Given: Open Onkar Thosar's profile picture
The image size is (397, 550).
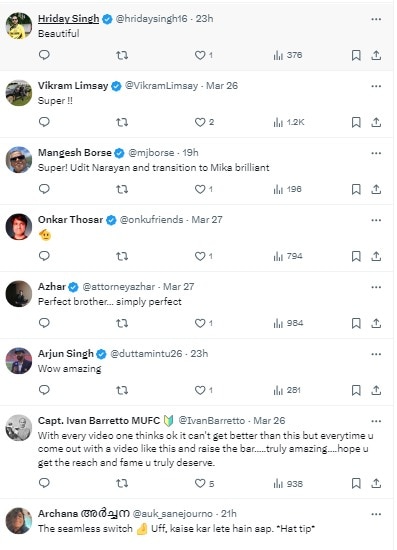Looking at the screenshot, I should pos(19,227).
